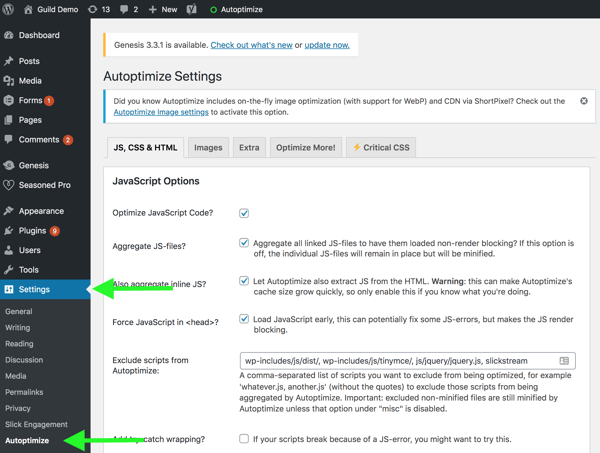Open the Critical CSS tab
The height and width of the screenshot is (453, 600).
point(381,148)
